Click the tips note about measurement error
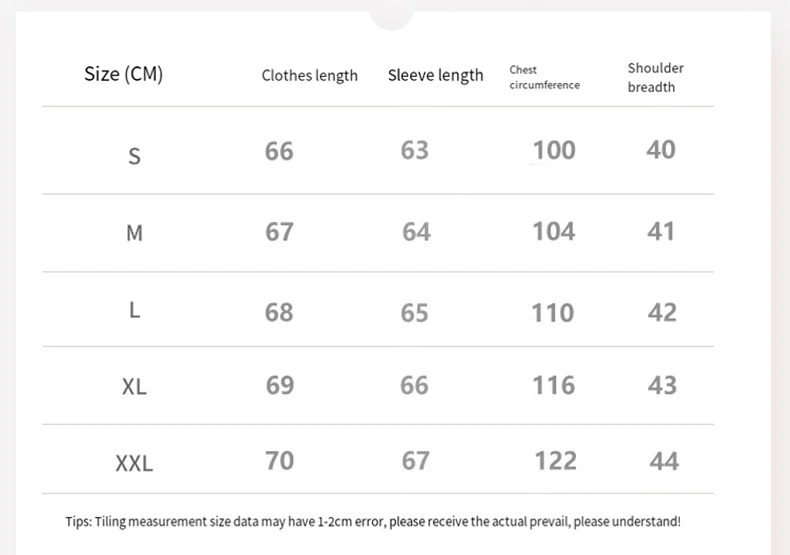Image resolution: width=790 pixels, height=555 pixels. pyautogui.click(x=372, y=521)
